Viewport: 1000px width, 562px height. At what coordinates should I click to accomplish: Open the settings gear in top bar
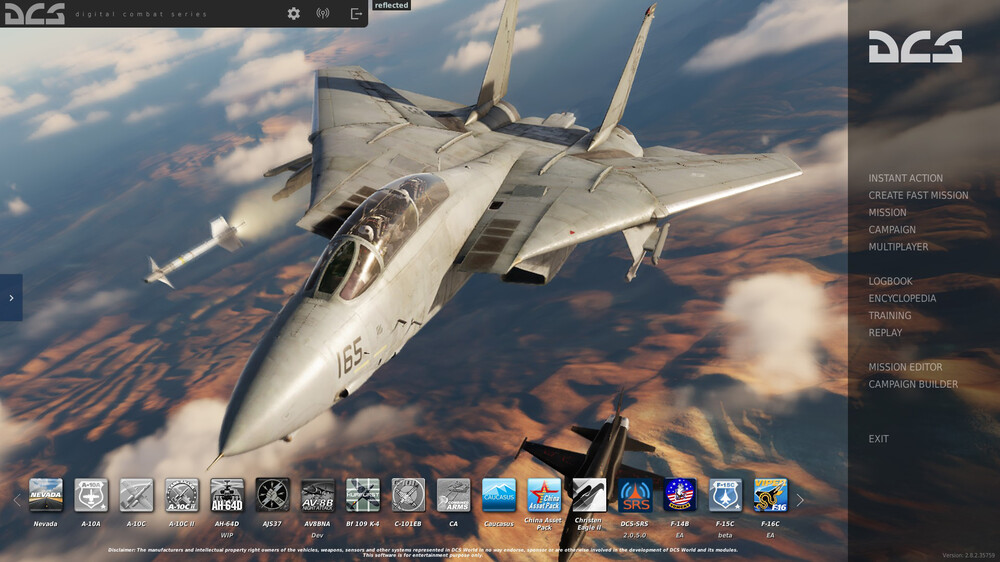(x=293, y=13)
